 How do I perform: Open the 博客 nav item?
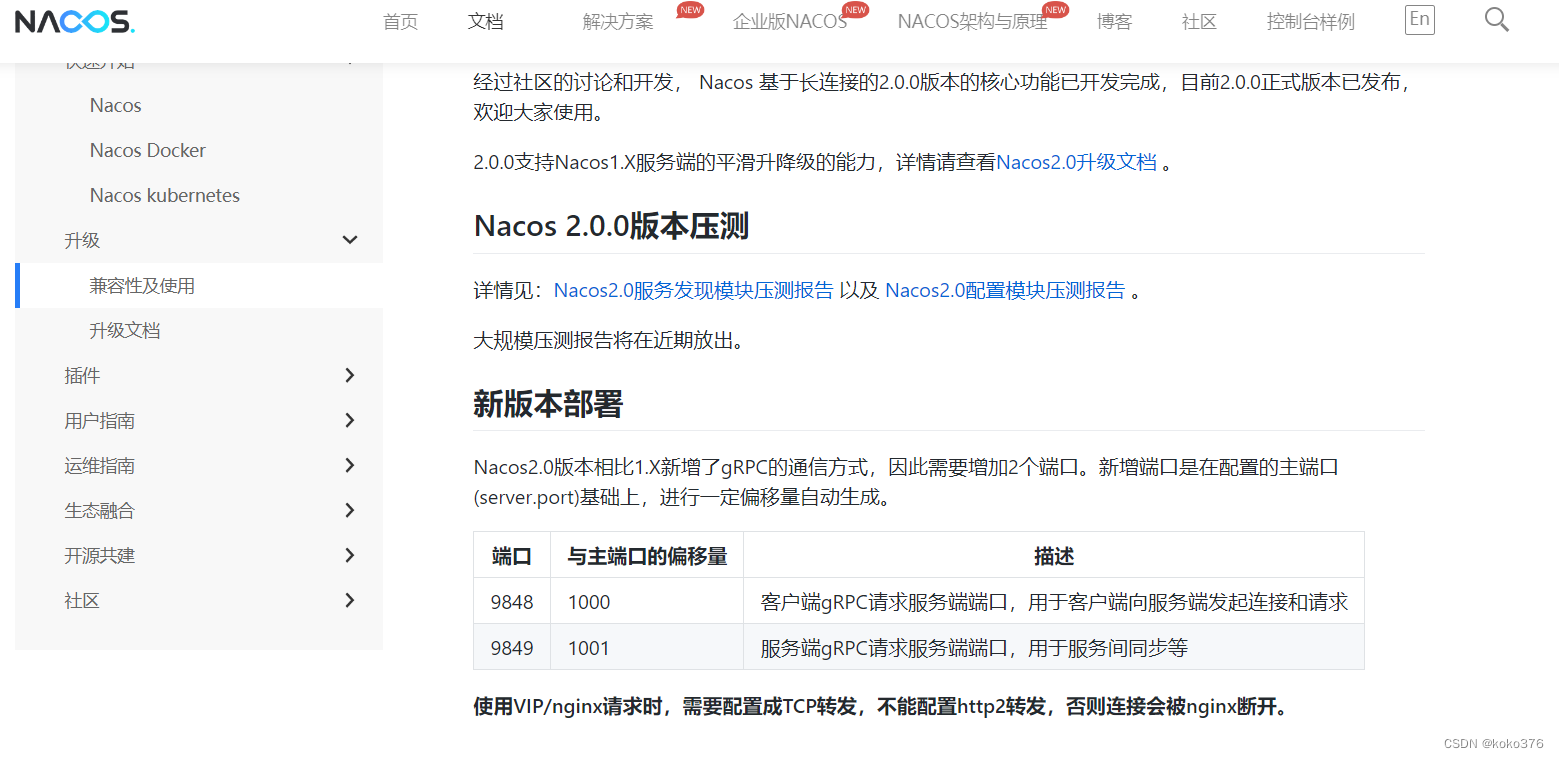tap(1114, 22)
